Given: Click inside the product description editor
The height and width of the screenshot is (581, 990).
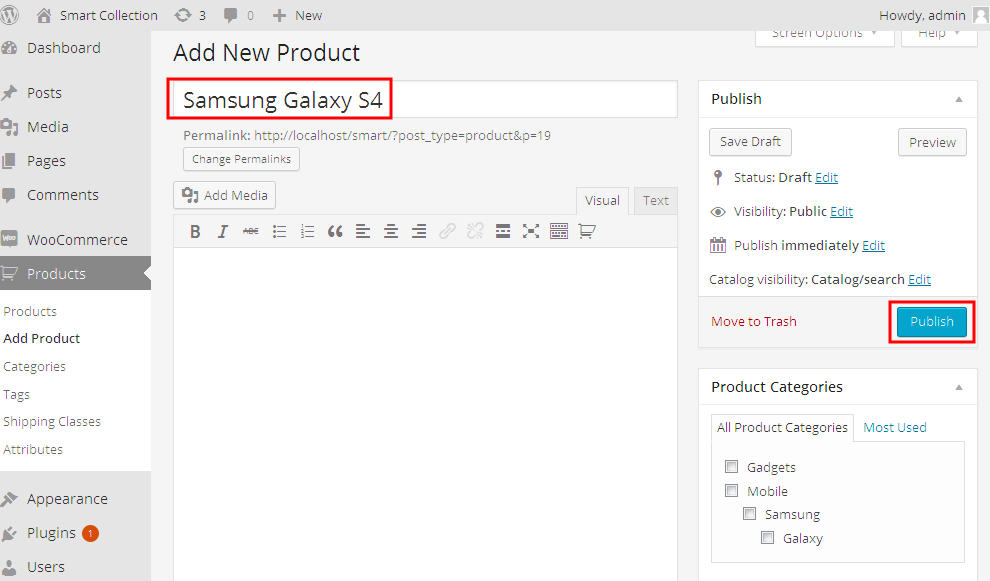Looking at the screenshot, I should tap(425, 414).
